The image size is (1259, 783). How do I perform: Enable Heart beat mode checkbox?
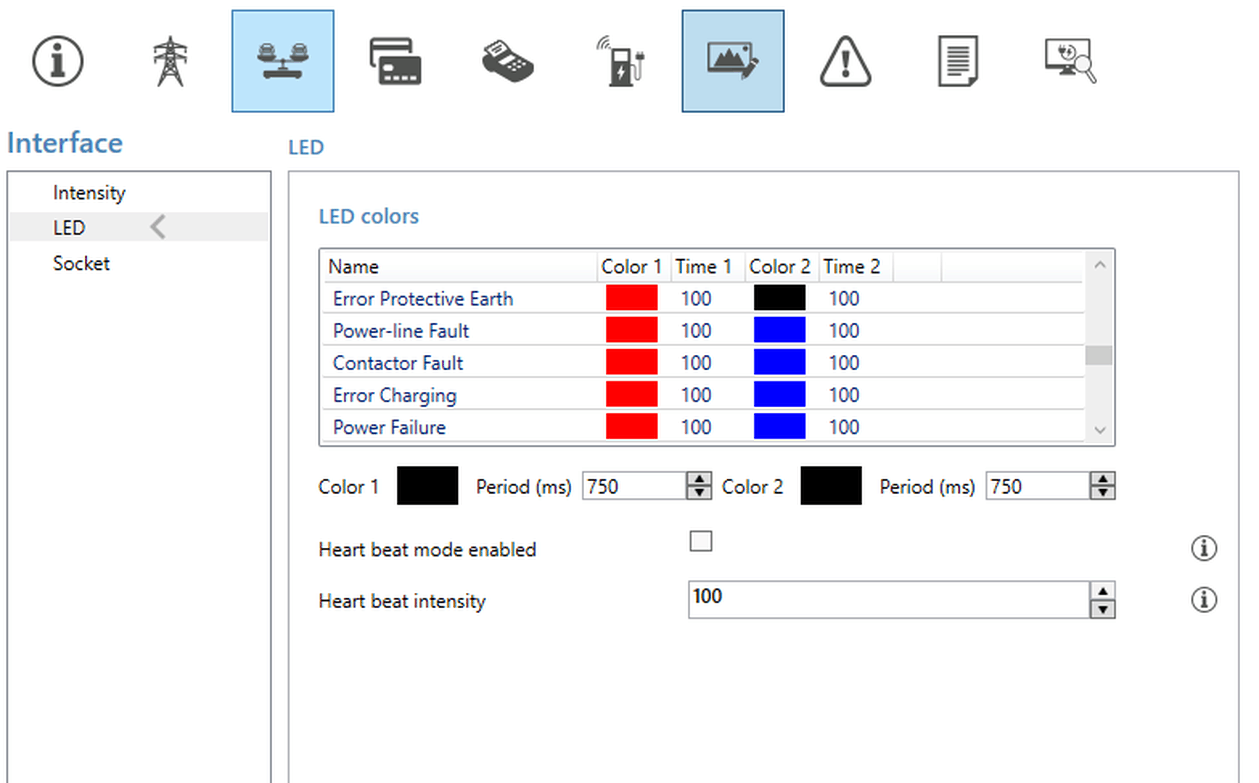click(701, 541)
